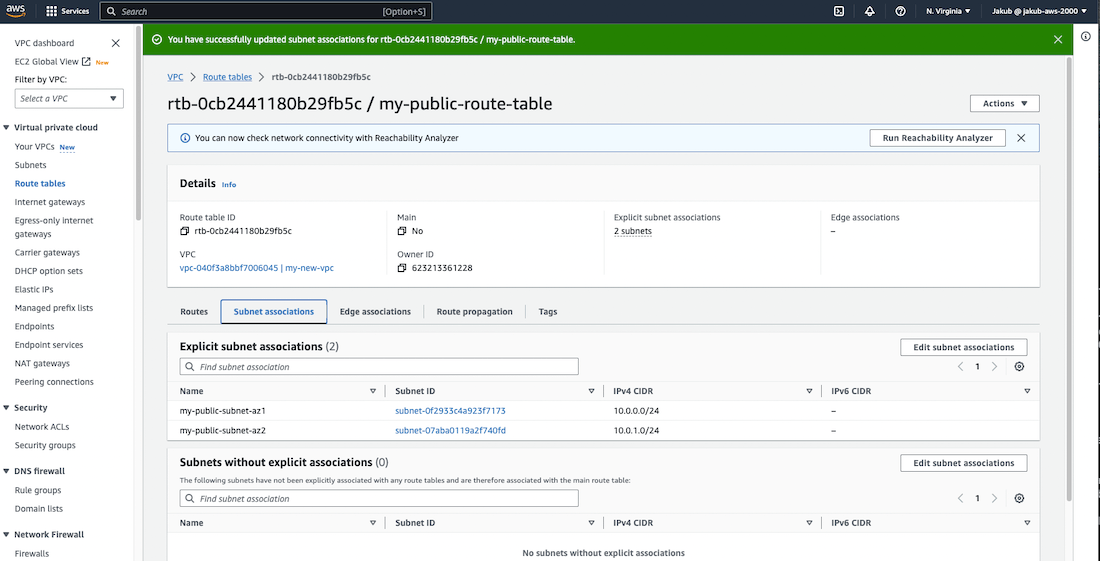
Task: Copy the Route table ID icon
Action: [x=185, y=231]
